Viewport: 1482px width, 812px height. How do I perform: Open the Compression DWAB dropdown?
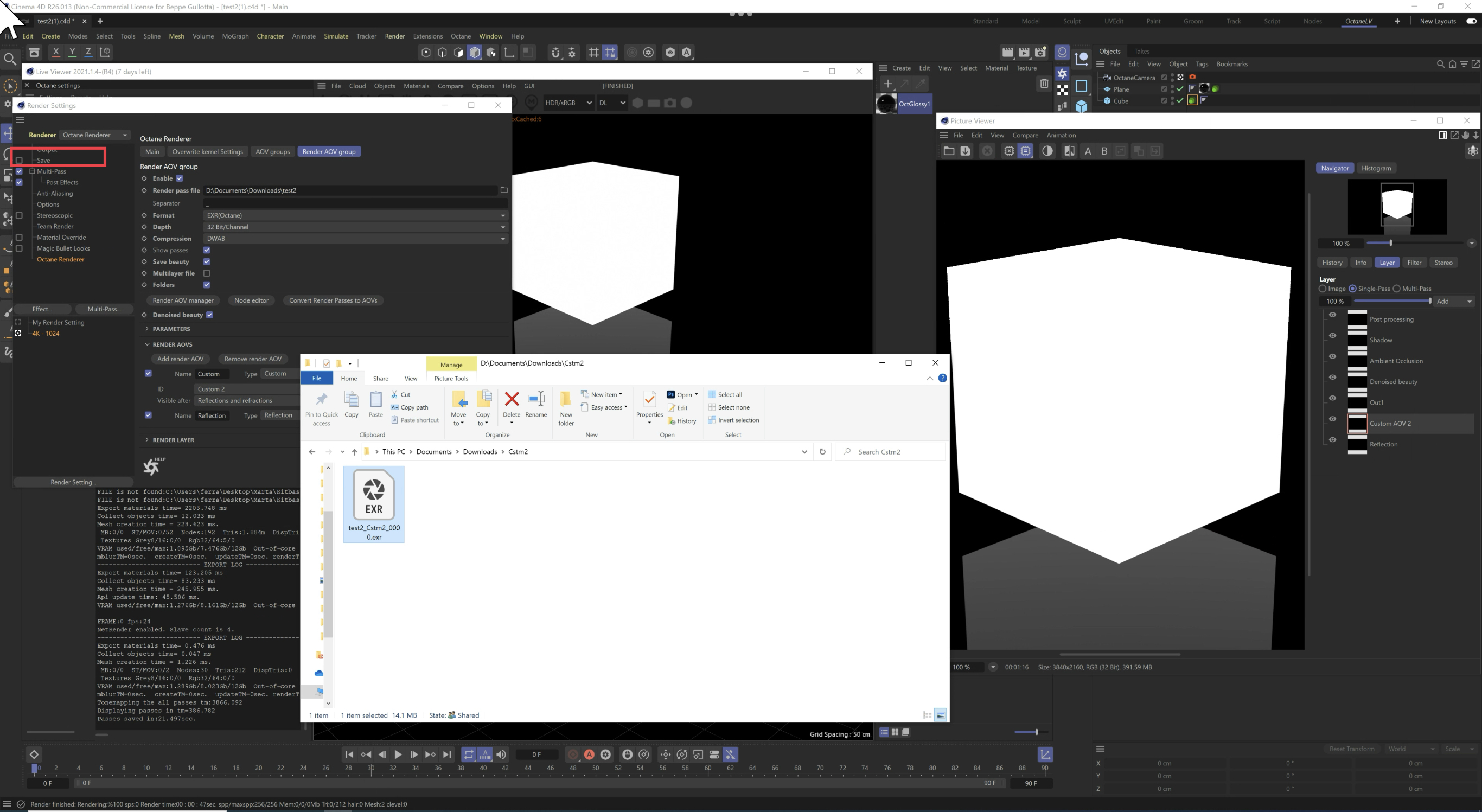[354, 239]
